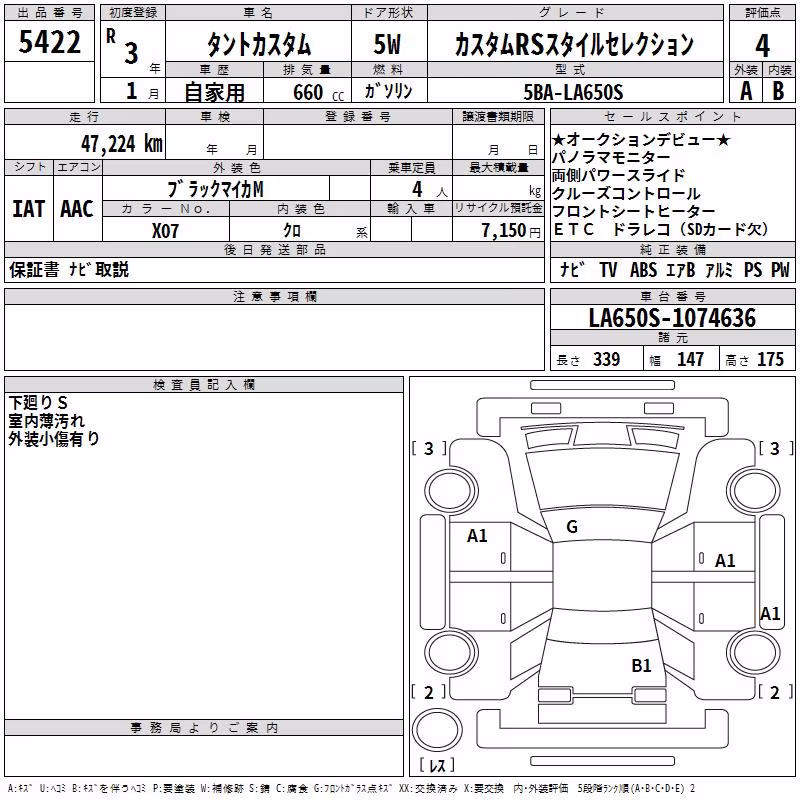
Task: Click A1 mark on left-side front door panel
Action: 478,536
